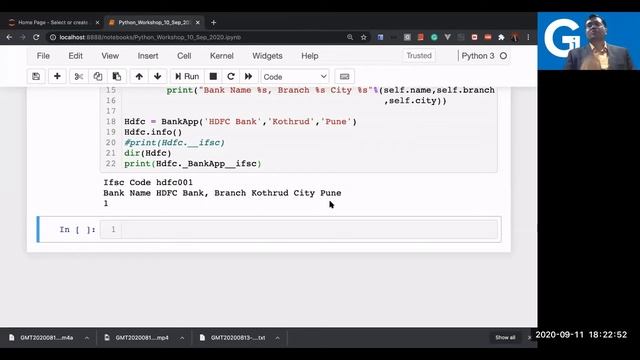The width and height of the screenshot is (640, 360).
Task: Click the dir(Hdfc) code line
Action: click(x=148, y=153)
